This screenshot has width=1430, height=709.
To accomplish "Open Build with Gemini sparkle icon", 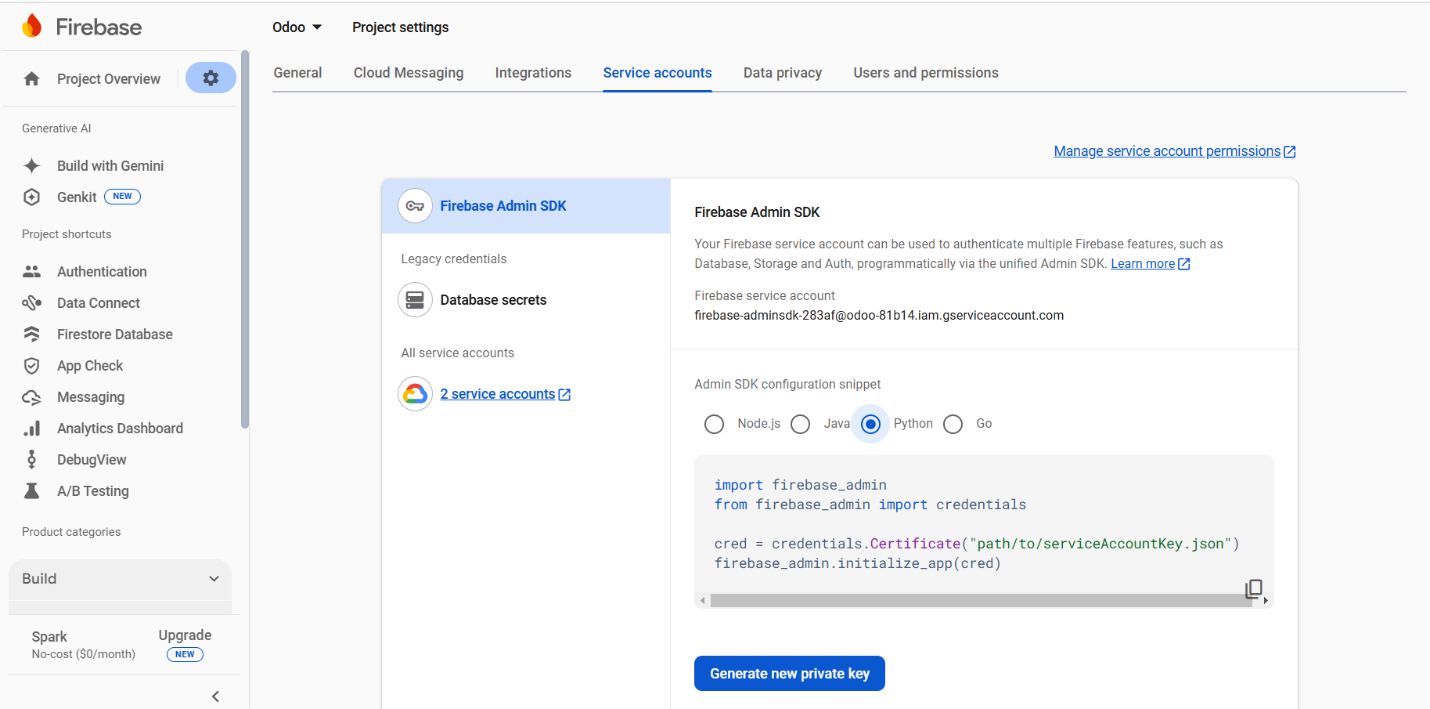I will (32, 166).
